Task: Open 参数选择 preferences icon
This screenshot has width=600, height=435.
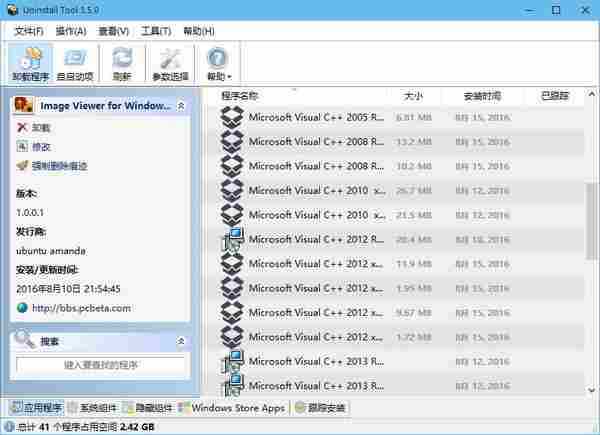Action: point(170,63)
